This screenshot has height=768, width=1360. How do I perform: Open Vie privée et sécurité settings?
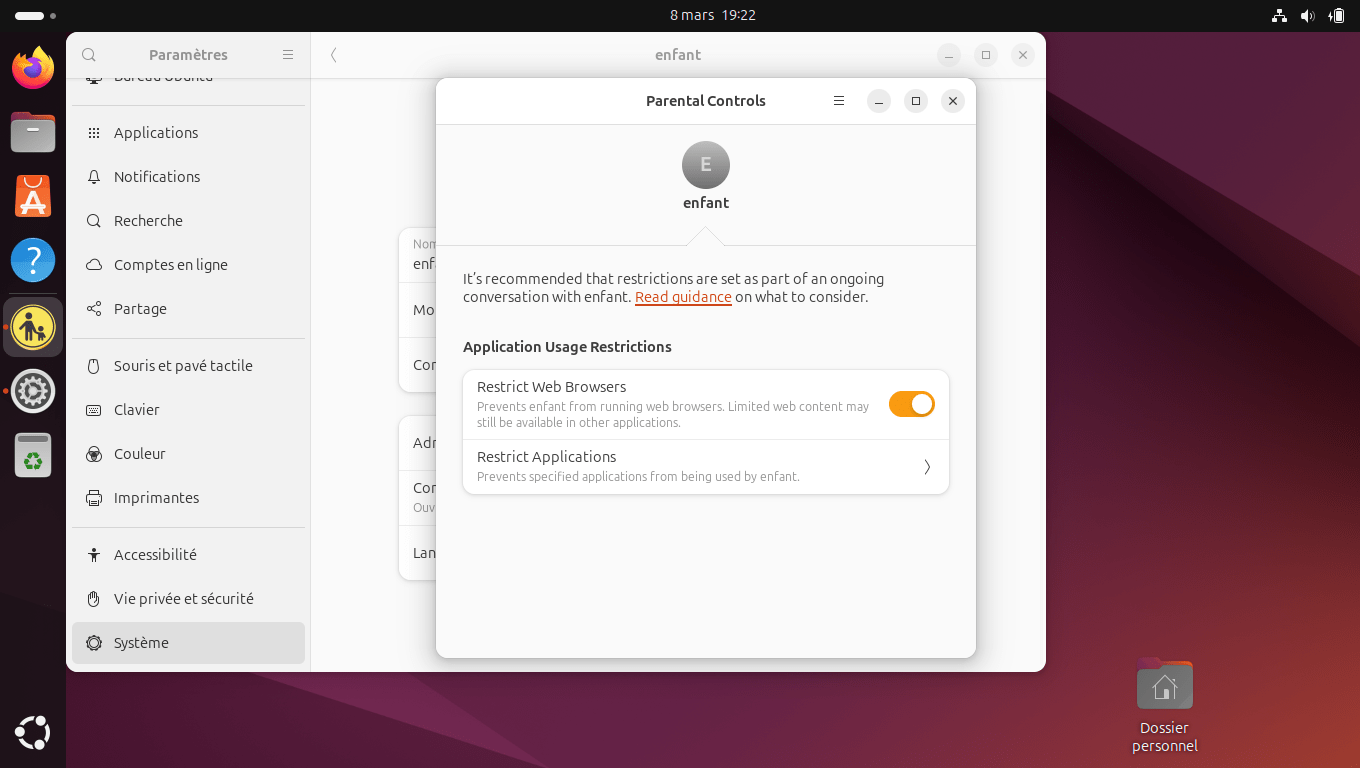(x=188, y=599)
